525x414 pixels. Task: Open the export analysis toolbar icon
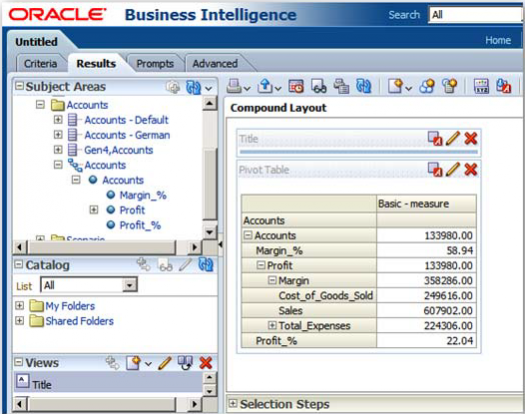[x=265, y=86]
